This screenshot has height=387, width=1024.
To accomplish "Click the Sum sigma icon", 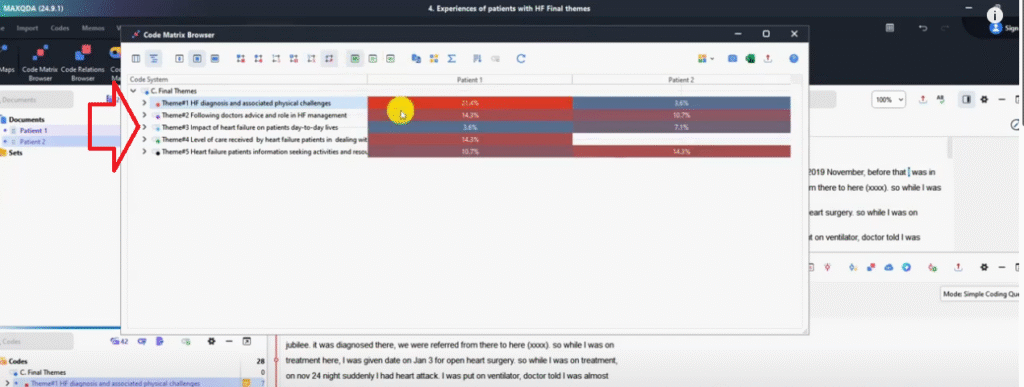I will (x=451, y=59).
